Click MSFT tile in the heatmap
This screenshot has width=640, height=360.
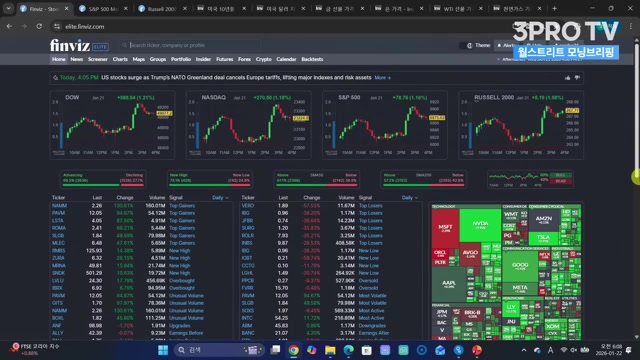click(445, 229)
